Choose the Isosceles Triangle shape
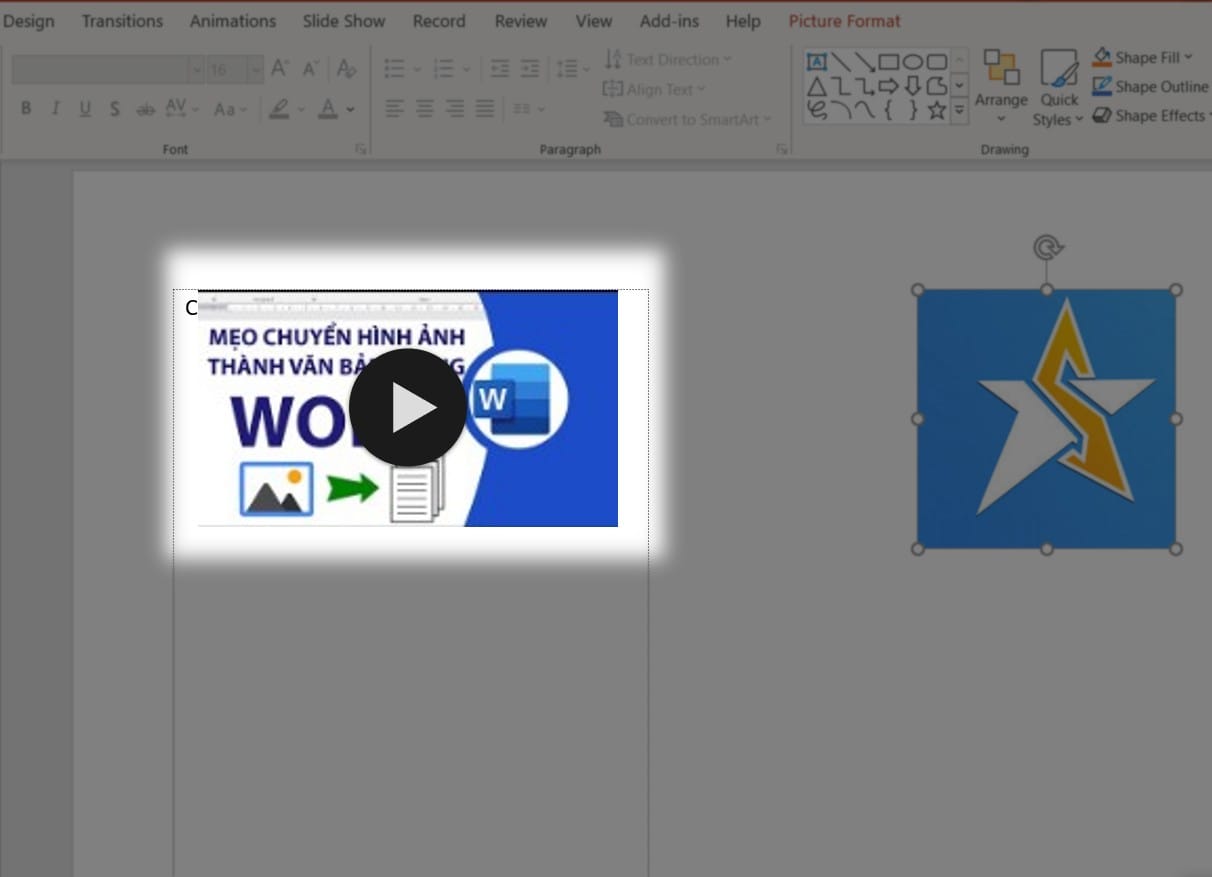The image size is (1212, 877). click(816, 86)
